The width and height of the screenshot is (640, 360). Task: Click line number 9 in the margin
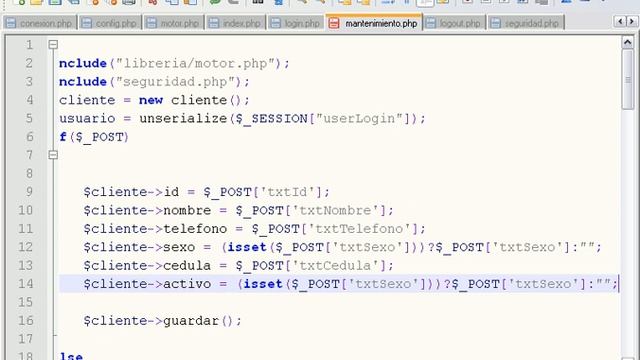click(29, 191)
